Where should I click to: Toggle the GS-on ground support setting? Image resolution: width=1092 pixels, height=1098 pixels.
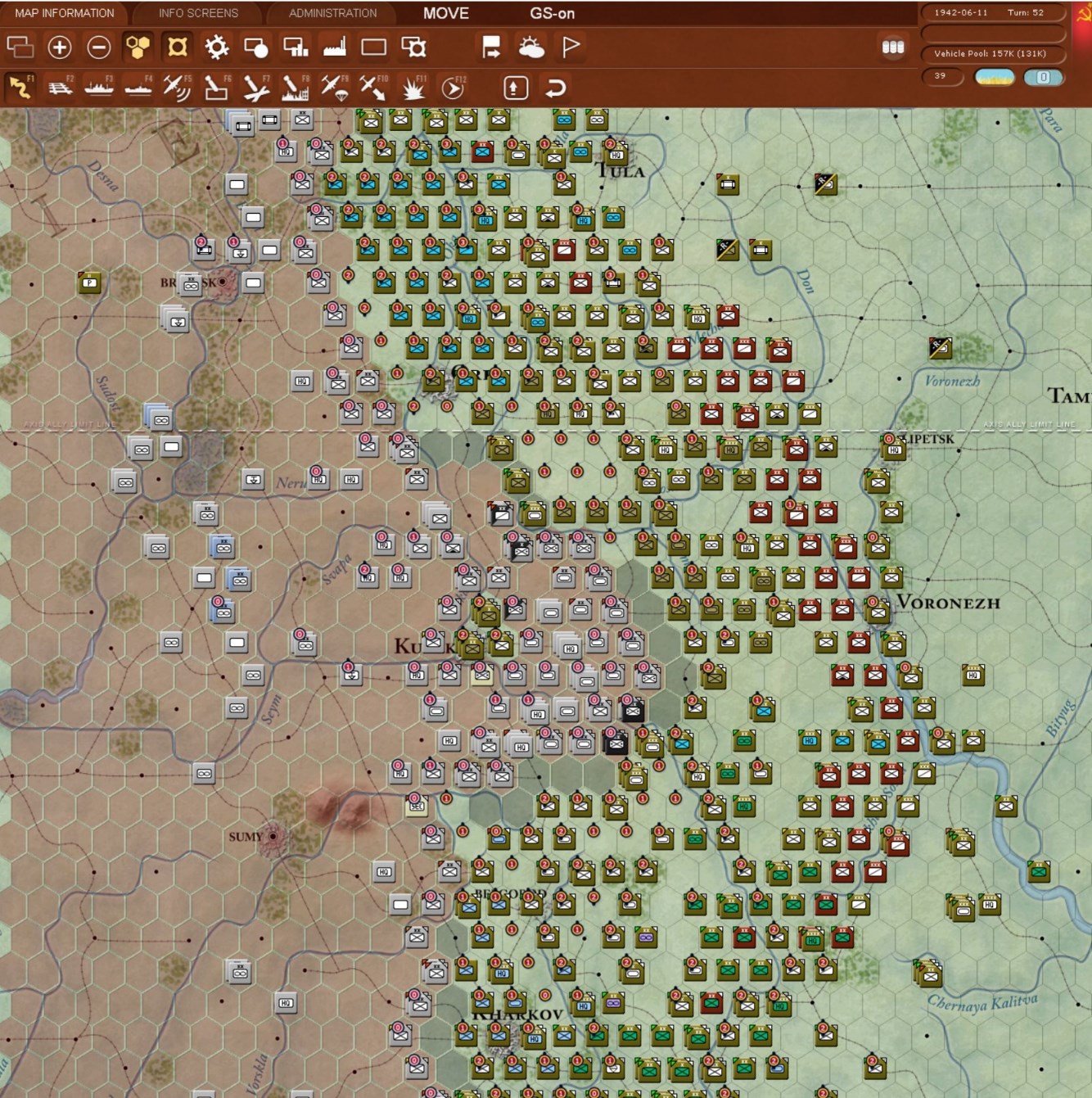coord(553,13)
